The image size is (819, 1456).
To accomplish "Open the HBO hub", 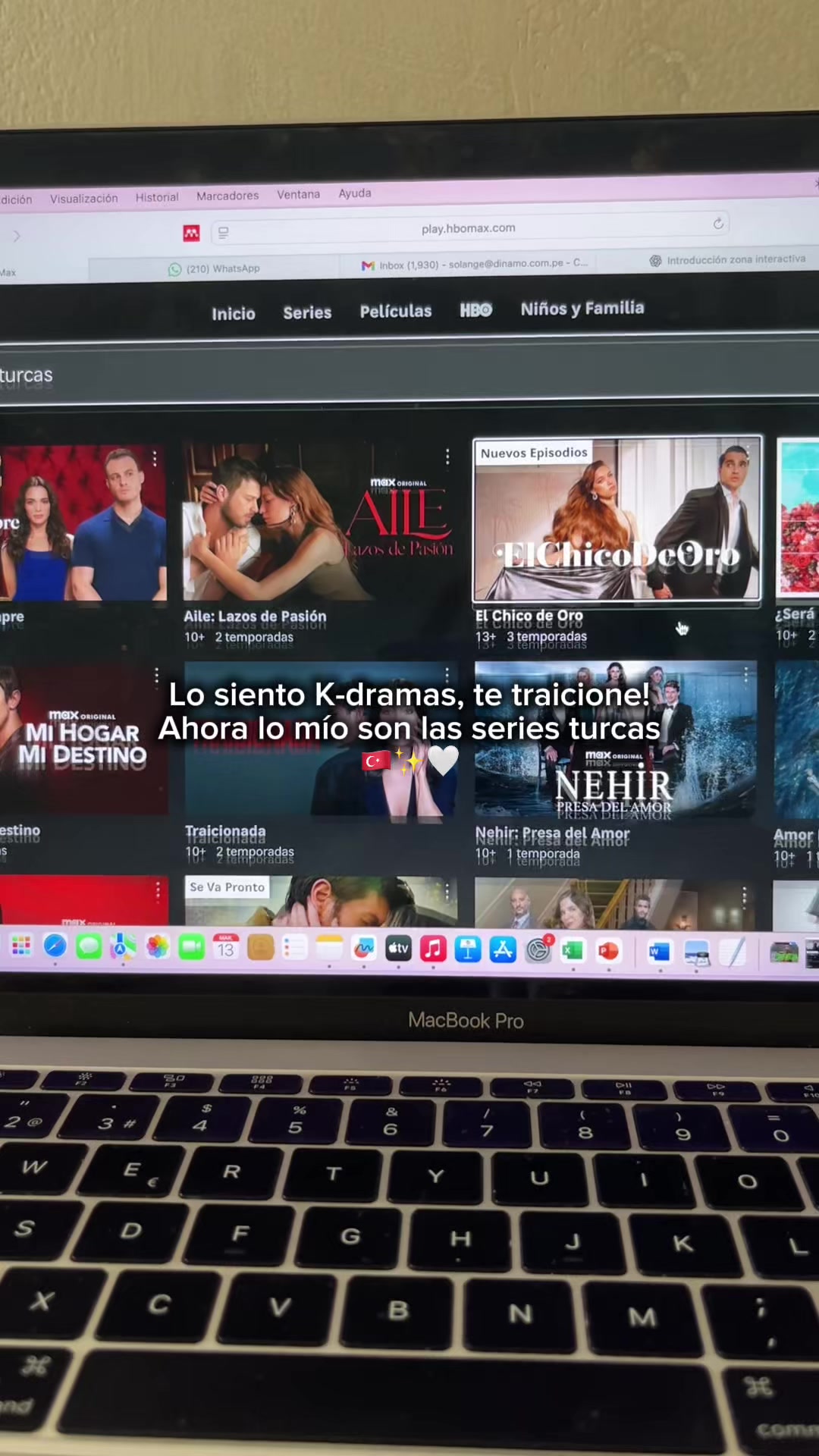I will (x=476, y=309).
